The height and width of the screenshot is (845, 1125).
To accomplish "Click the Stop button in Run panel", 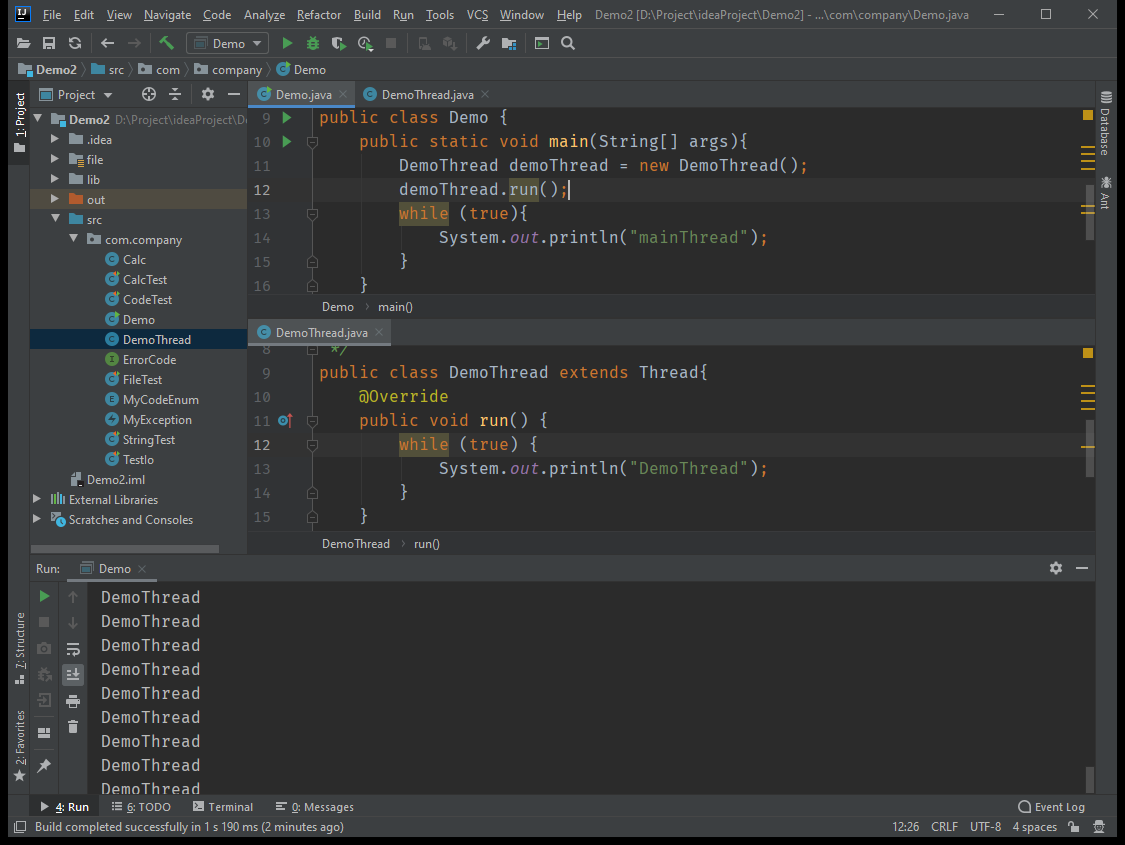I will pyautogui.click(x=44, y=623).
